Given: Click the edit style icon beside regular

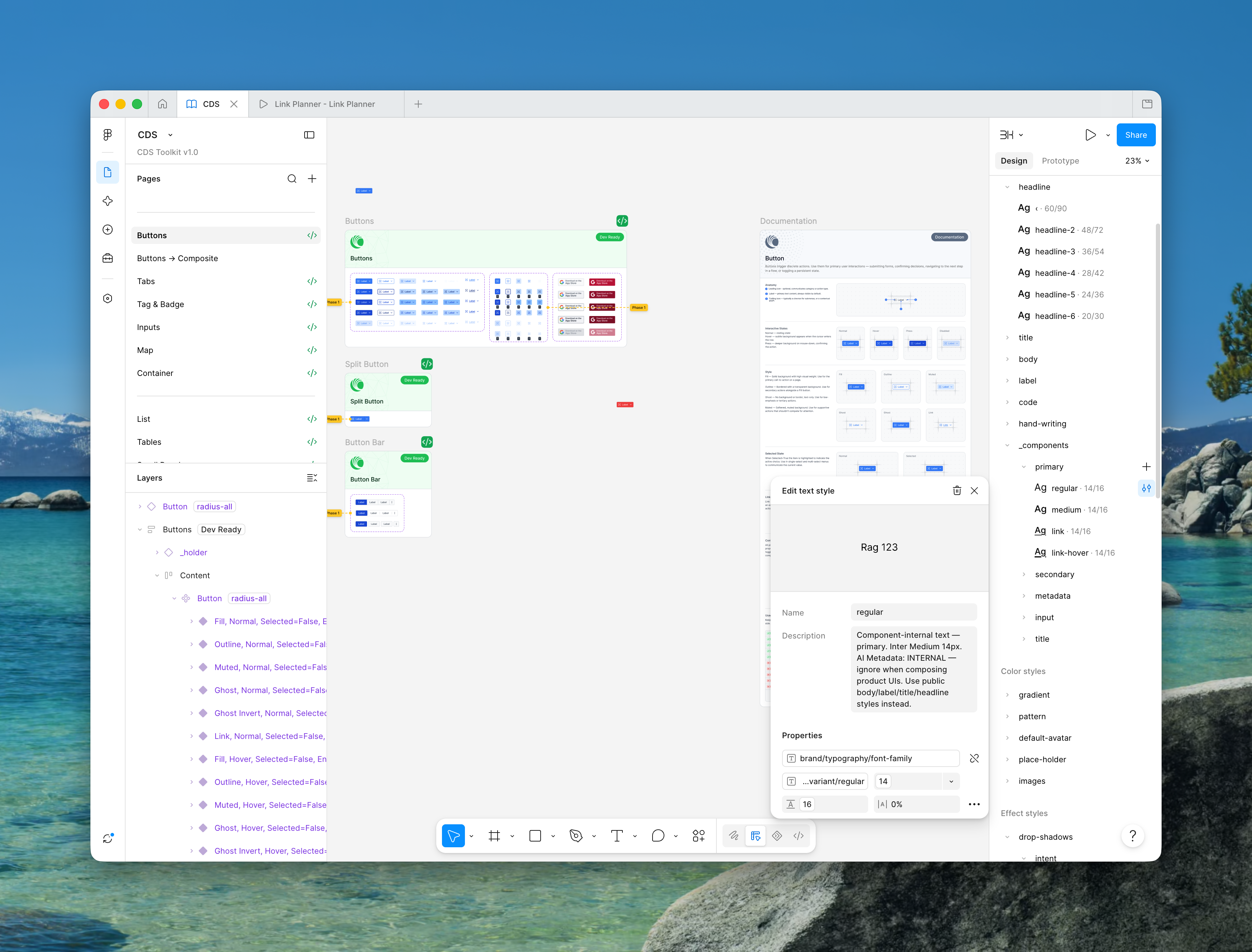Looking at the screenshot, I should (1146, 489).
